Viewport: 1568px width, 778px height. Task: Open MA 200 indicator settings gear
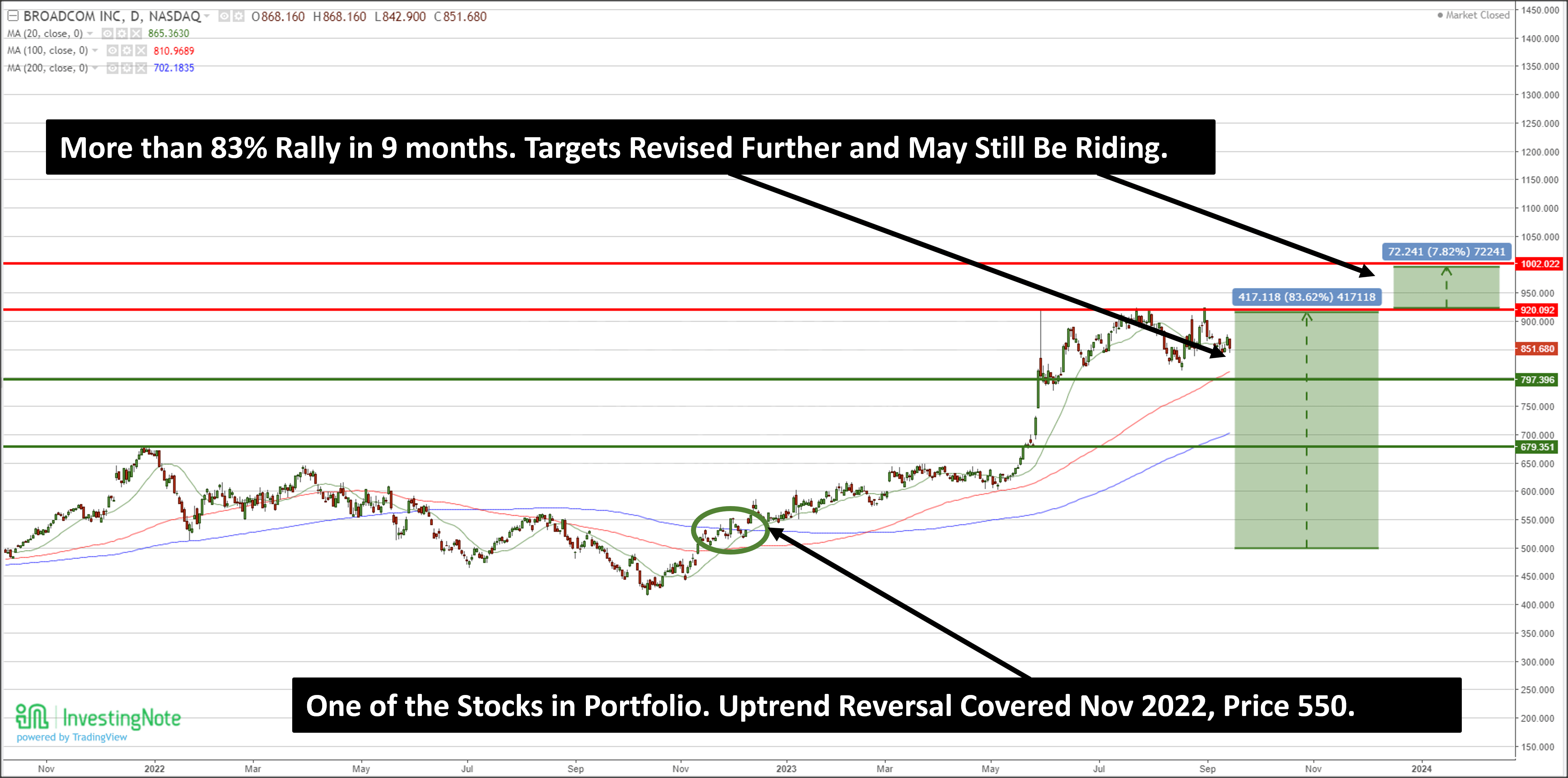[x=127, y=68]
